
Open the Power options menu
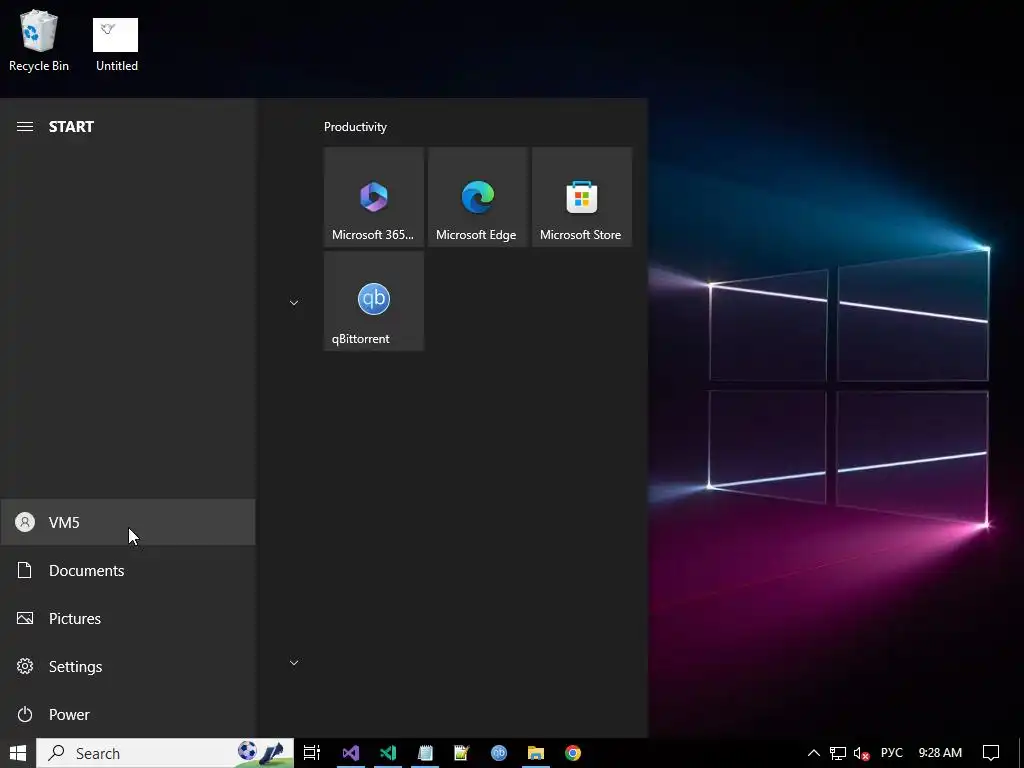[x=128, y=714]
